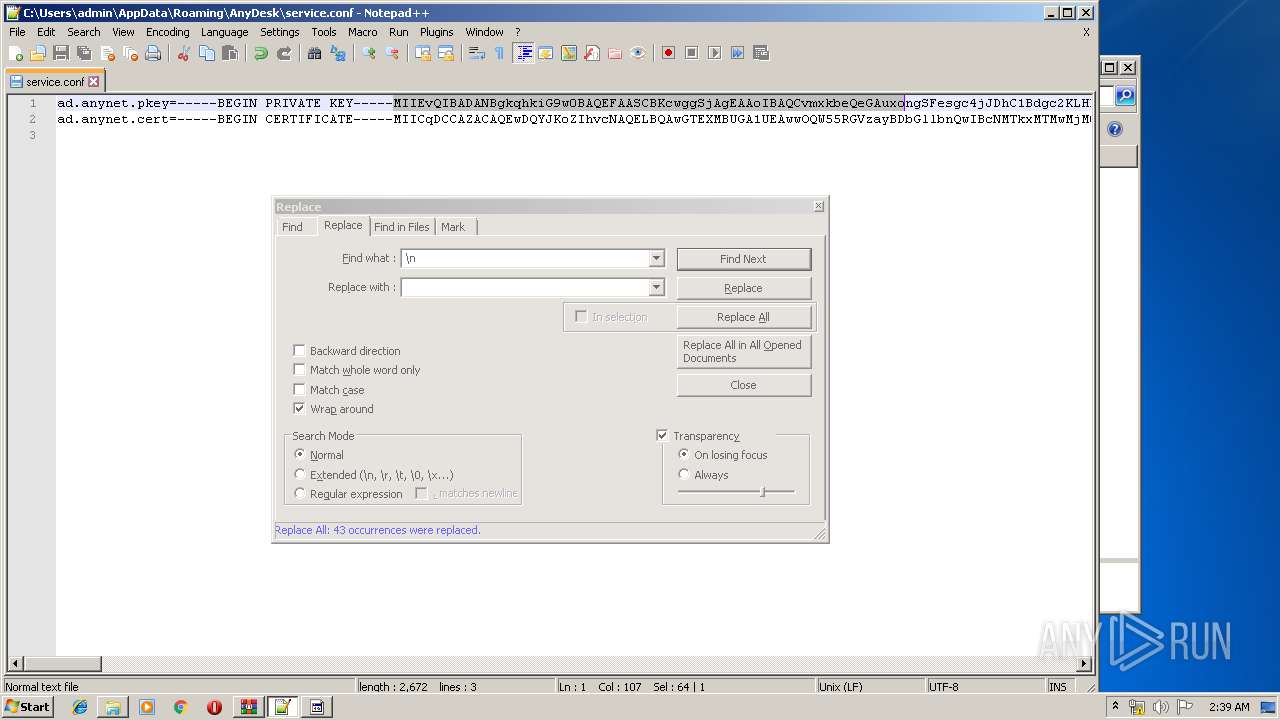
Task: Check Match whole word only
Action: pyautogui.click(x=299, y=370)
